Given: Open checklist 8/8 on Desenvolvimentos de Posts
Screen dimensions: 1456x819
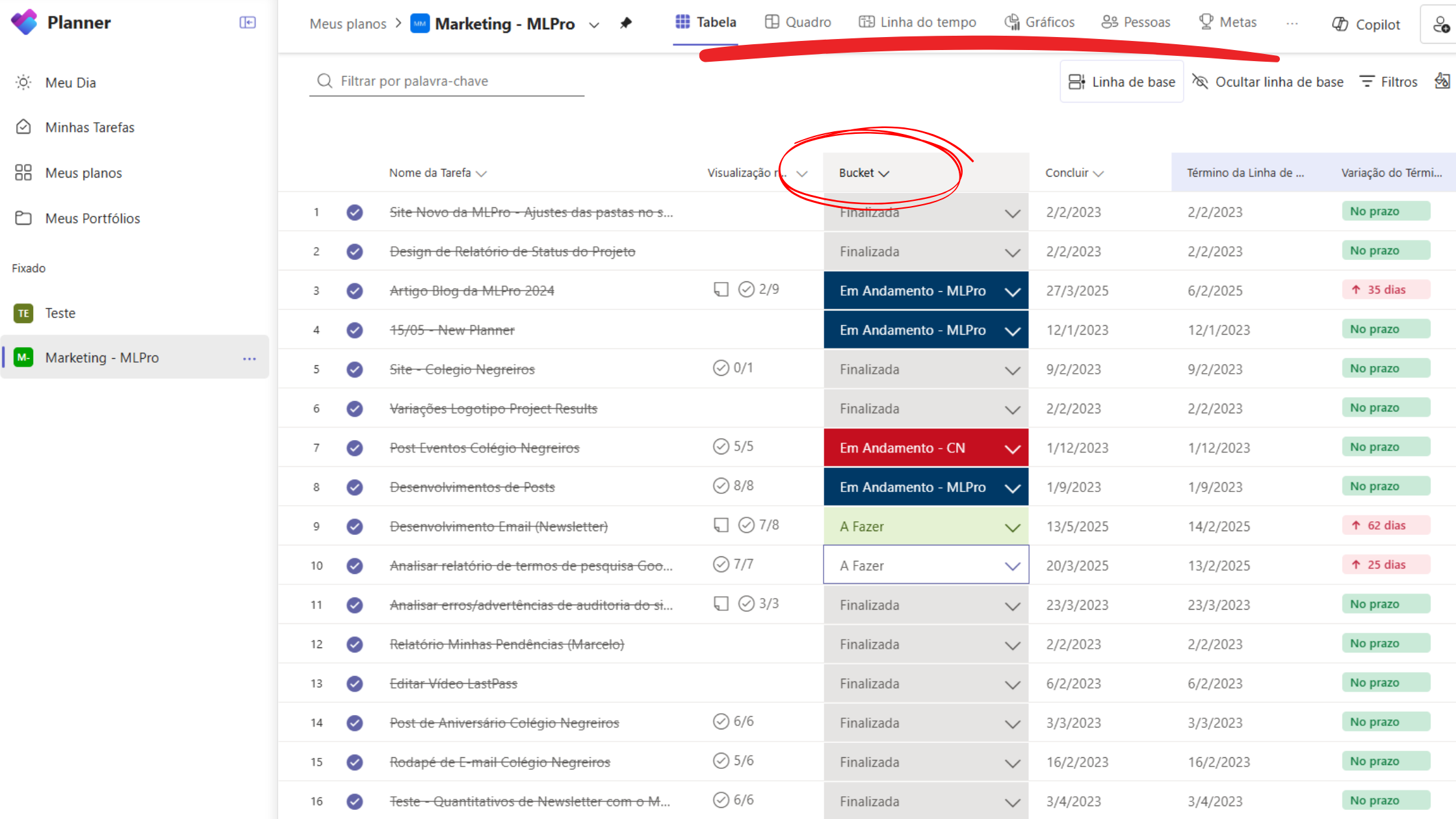Looking at the screenshot, I should (x=733, y=486).
